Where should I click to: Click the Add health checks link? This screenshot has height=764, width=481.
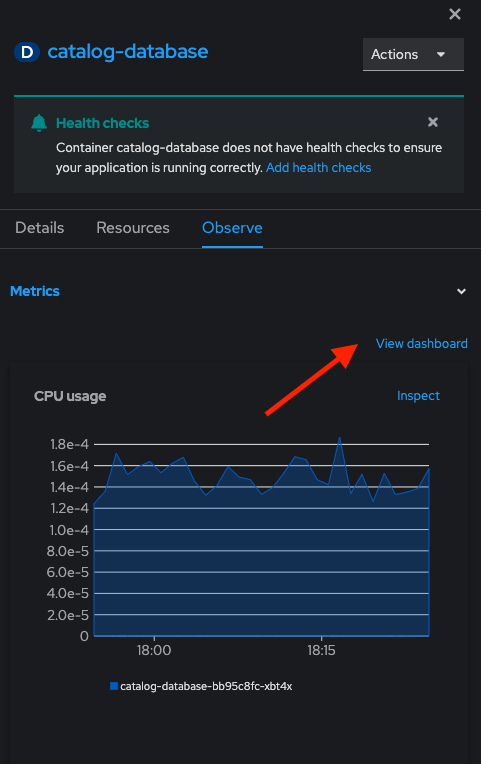pos(319,168)
